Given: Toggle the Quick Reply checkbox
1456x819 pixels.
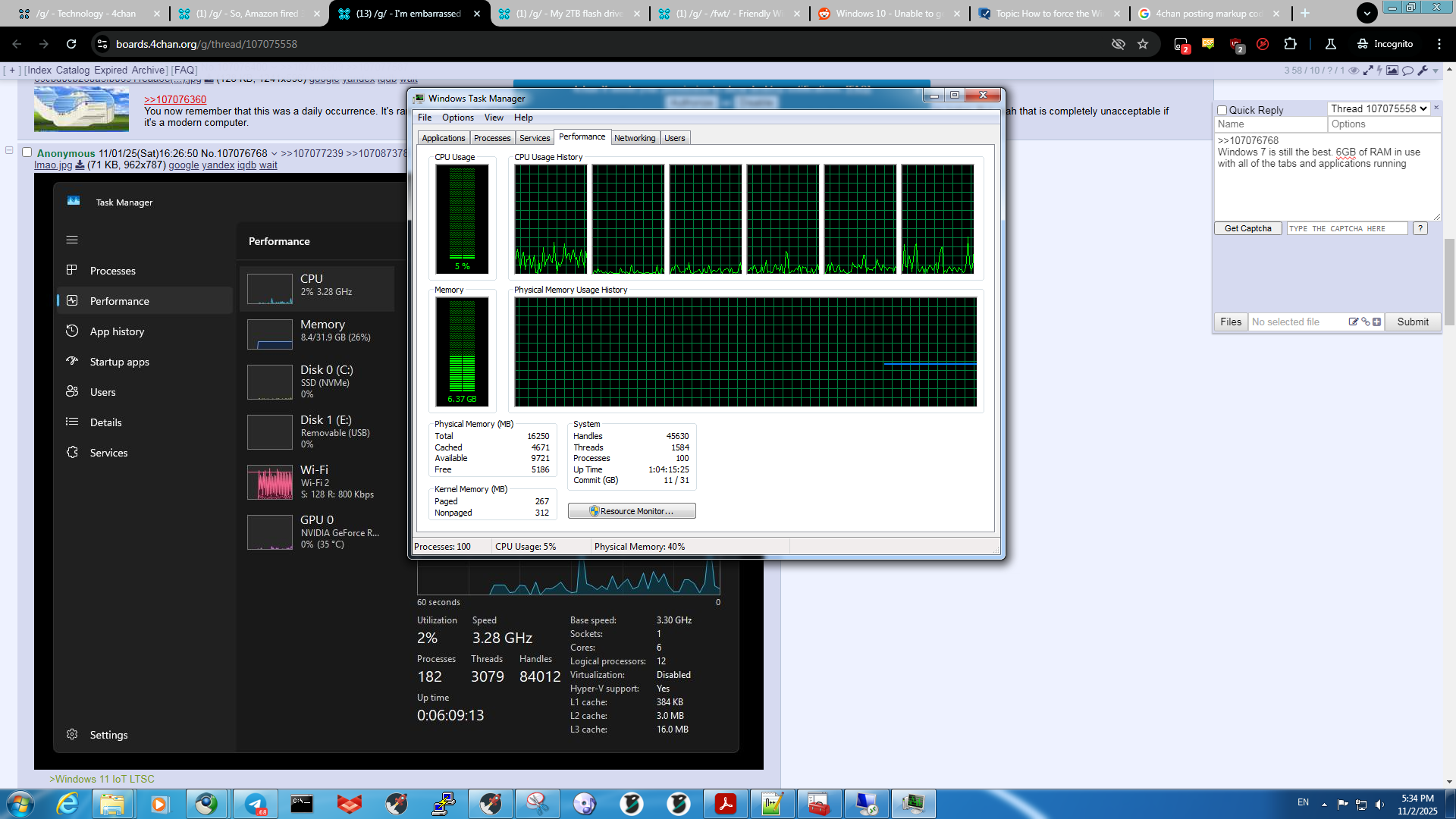Looking at the screenshot, I should click(1222, 111).
